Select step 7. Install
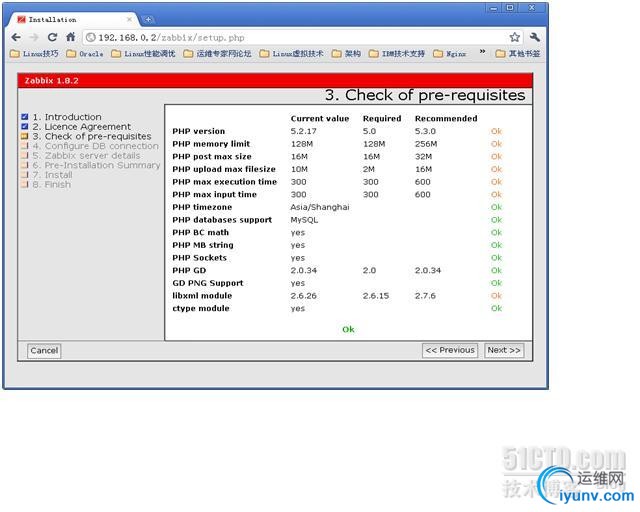The image size is (640, 512). coord(52,175)
